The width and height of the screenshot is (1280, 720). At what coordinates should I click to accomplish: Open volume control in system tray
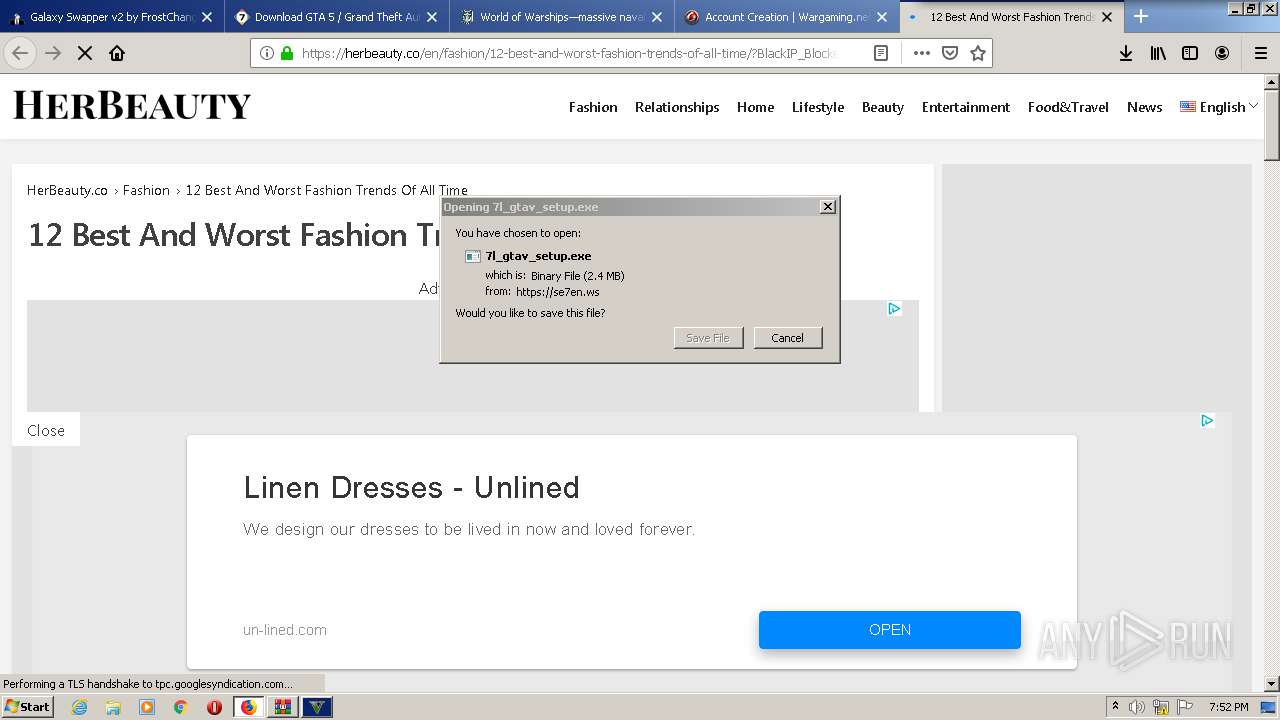click(x=1137, y=707)
